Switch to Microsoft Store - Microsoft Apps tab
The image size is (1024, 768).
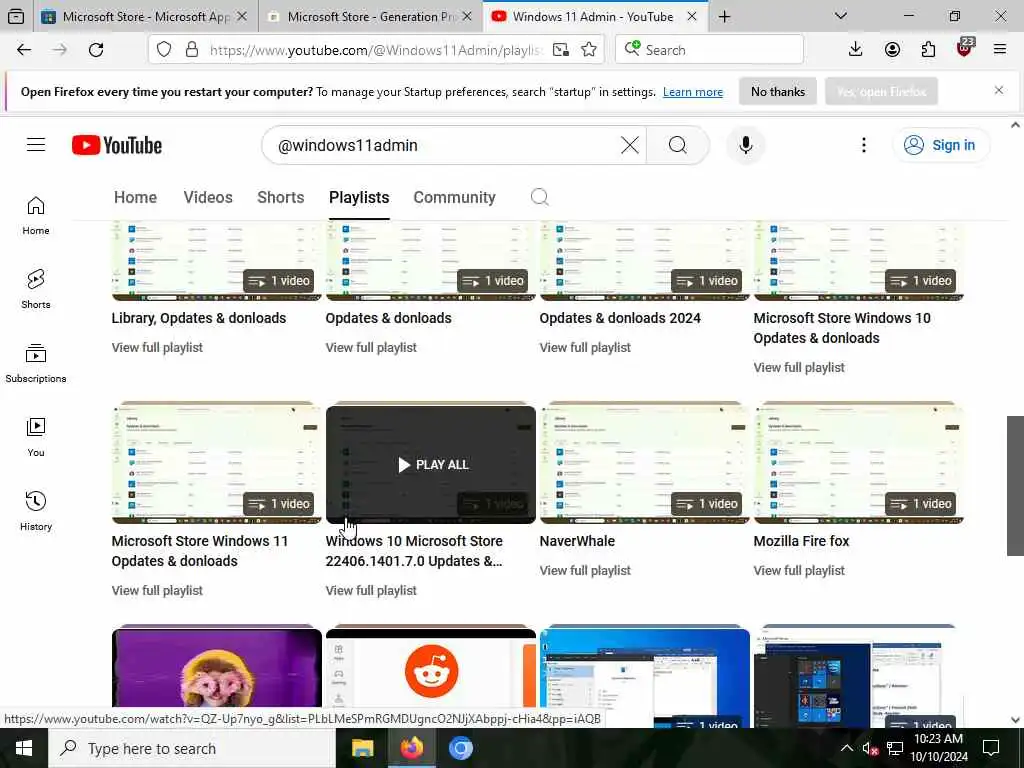pyautogui.click(x=146, y=17)
